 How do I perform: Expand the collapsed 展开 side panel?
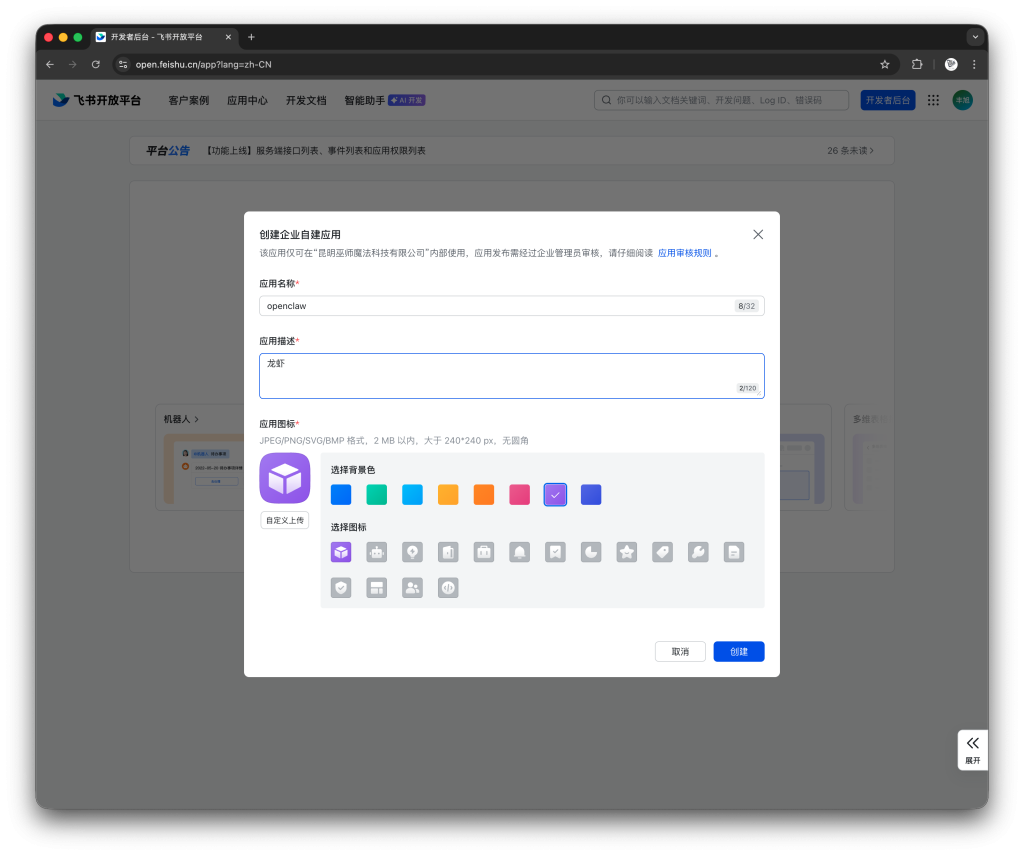click(x=972, y=749)
